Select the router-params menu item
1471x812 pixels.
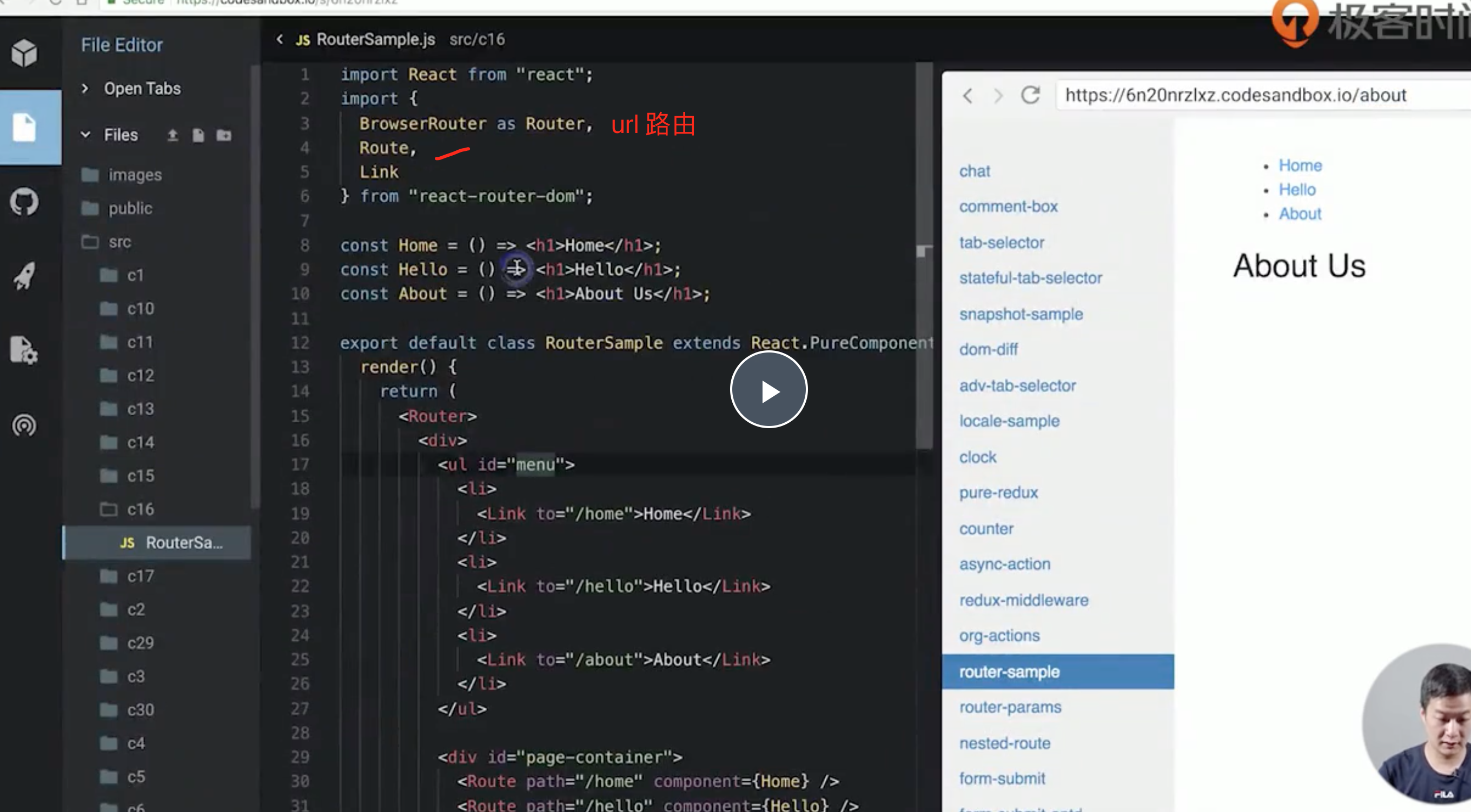[1010, 707]
